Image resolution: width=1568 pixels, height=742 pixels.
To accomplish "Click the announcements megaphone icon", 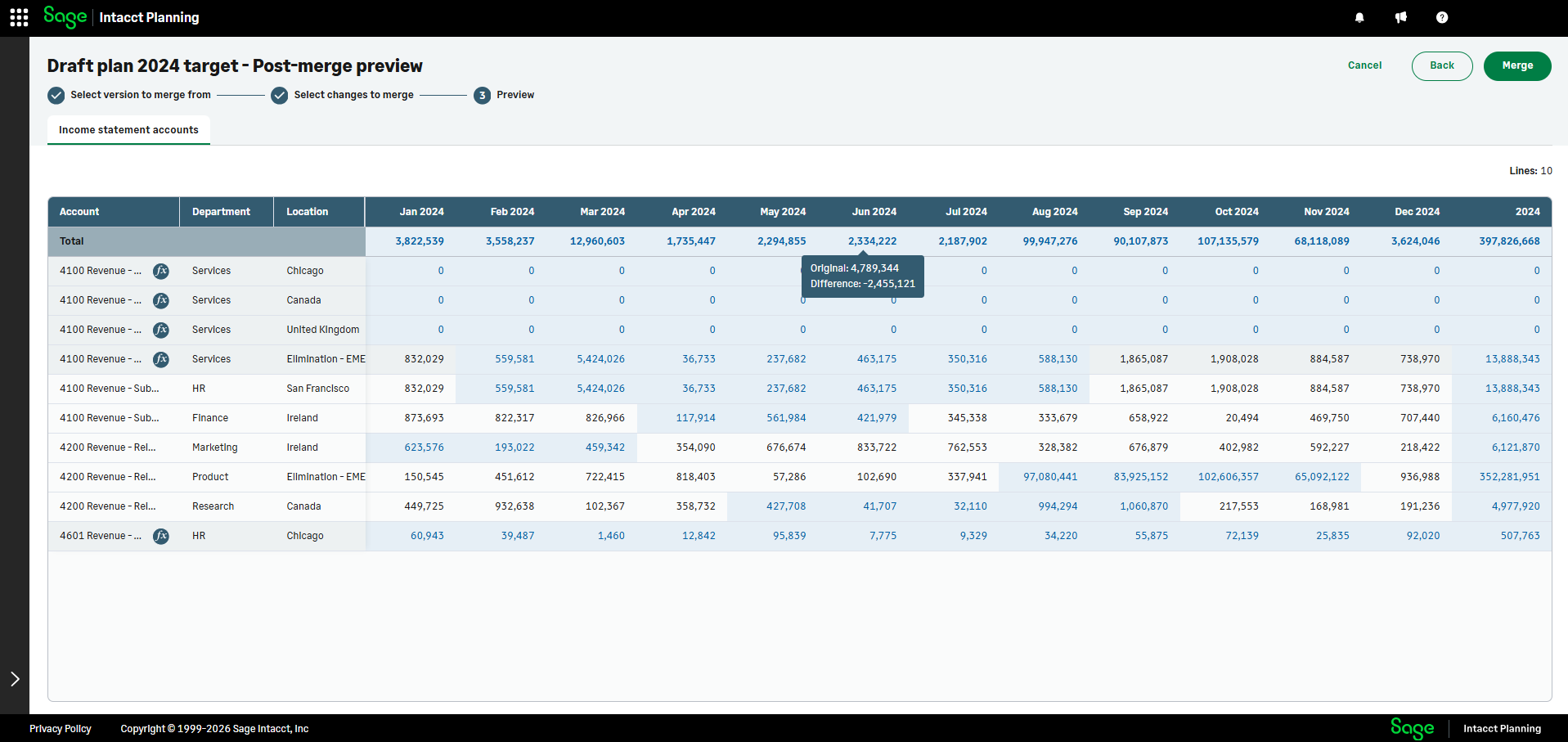I will (x=1401, y=17).
